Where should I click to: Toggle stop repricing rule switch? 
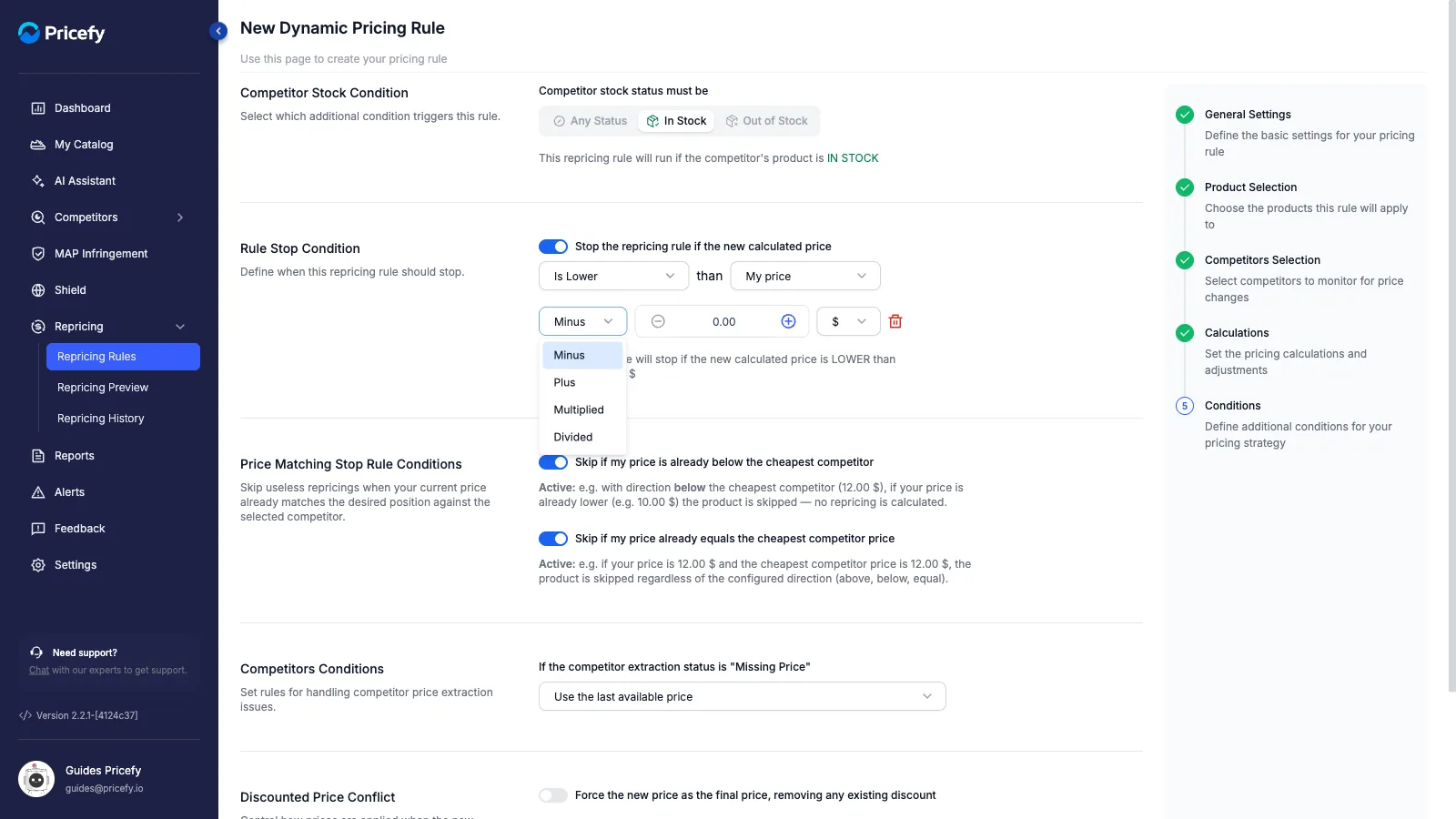[553, 247]
